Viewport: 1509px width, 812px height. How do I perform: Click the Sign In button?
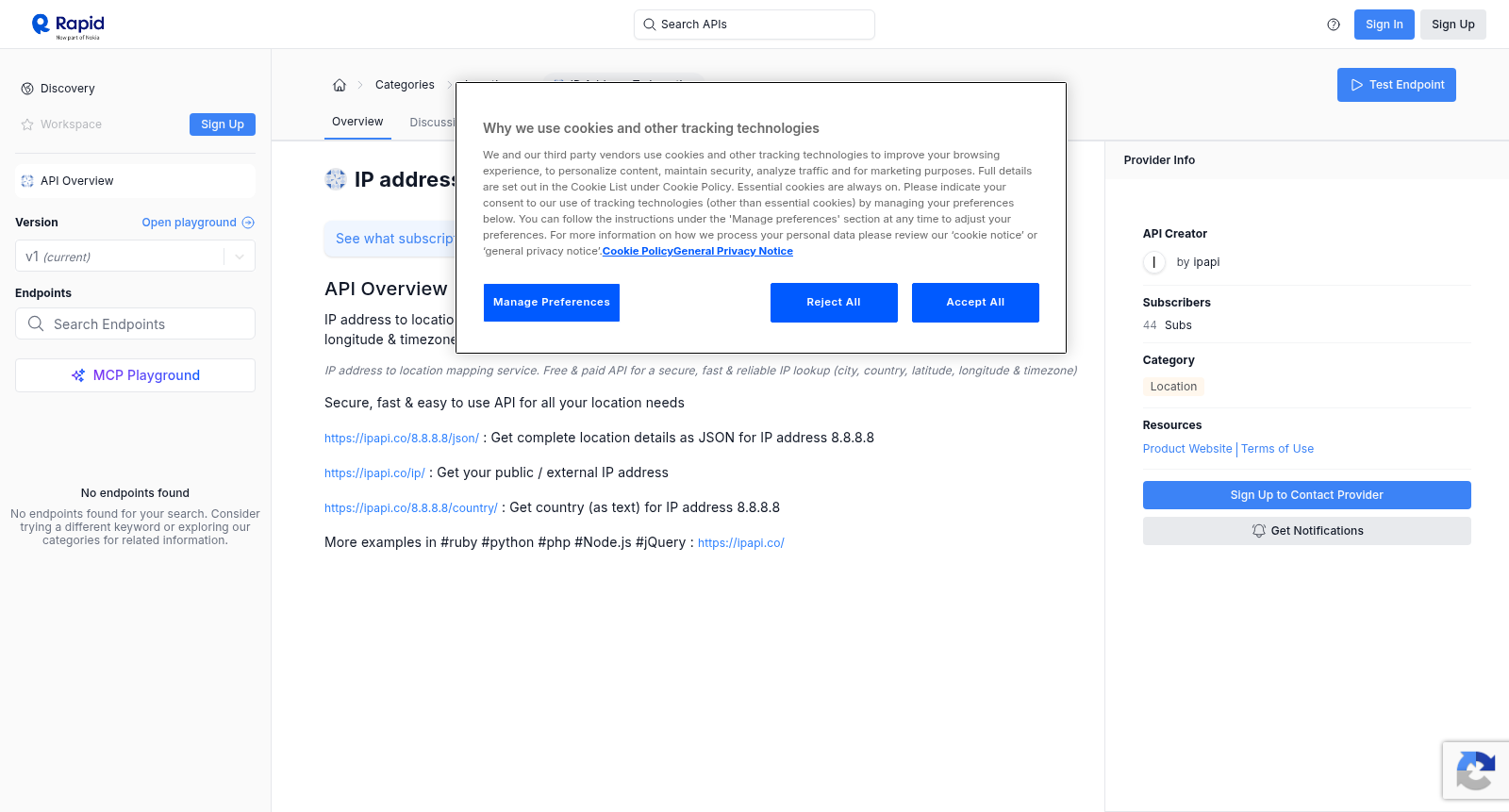(x=1384, y=25)
